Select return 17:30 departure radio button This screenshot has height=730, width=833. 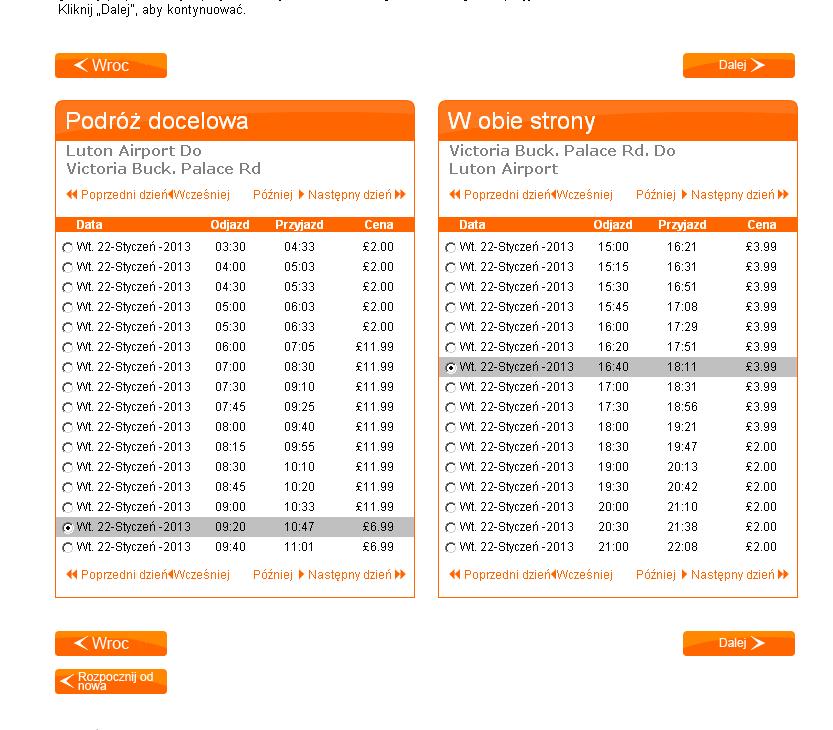click(x=450, y=408)
